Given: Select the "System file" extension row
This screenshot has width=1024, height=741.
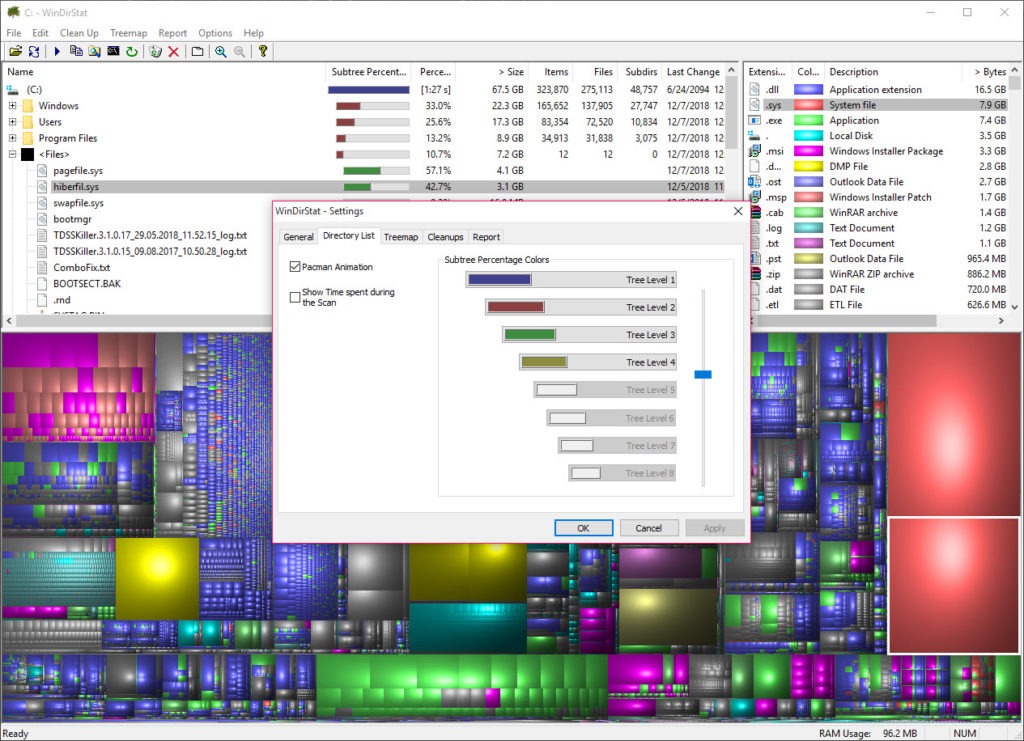Looking at the screenshot, I should 878,105.
